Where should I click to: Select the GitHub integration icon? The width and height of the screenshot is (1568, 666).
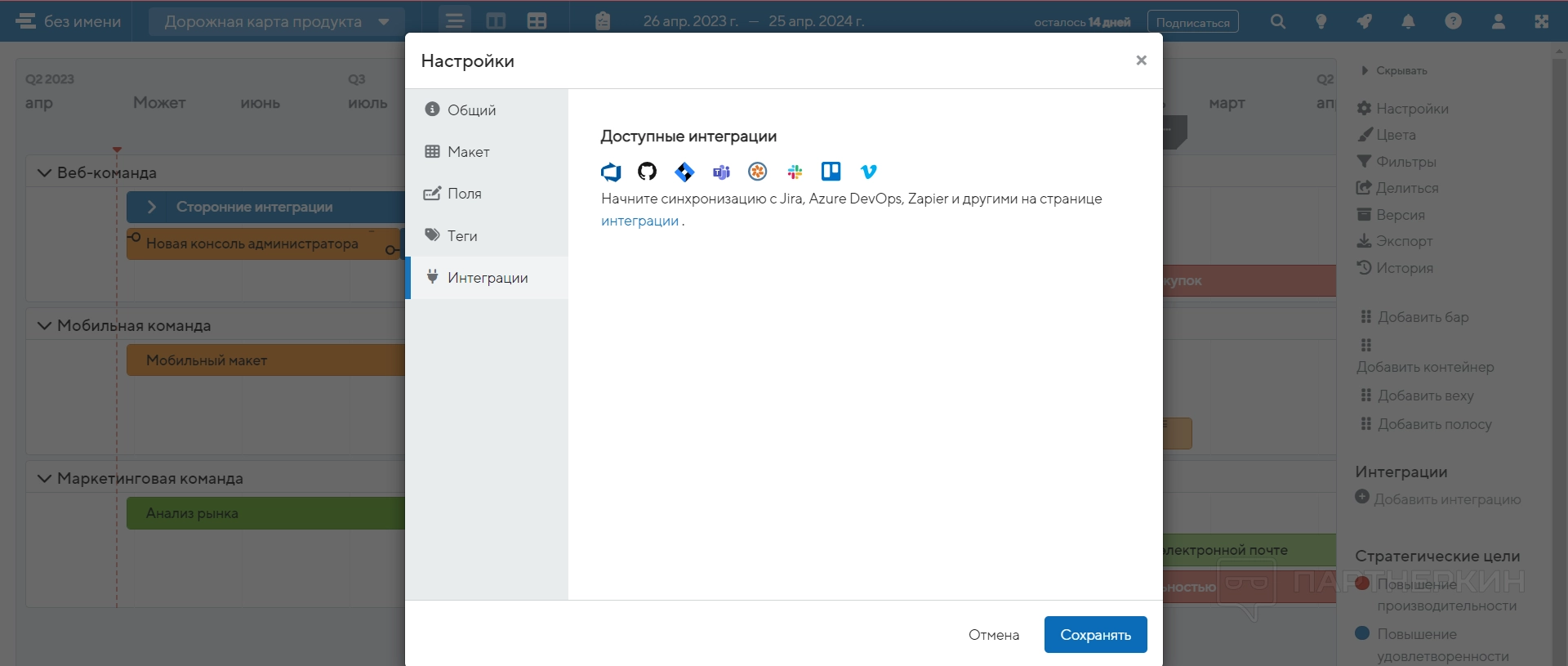pyautogui.click(x=648, y=172)
